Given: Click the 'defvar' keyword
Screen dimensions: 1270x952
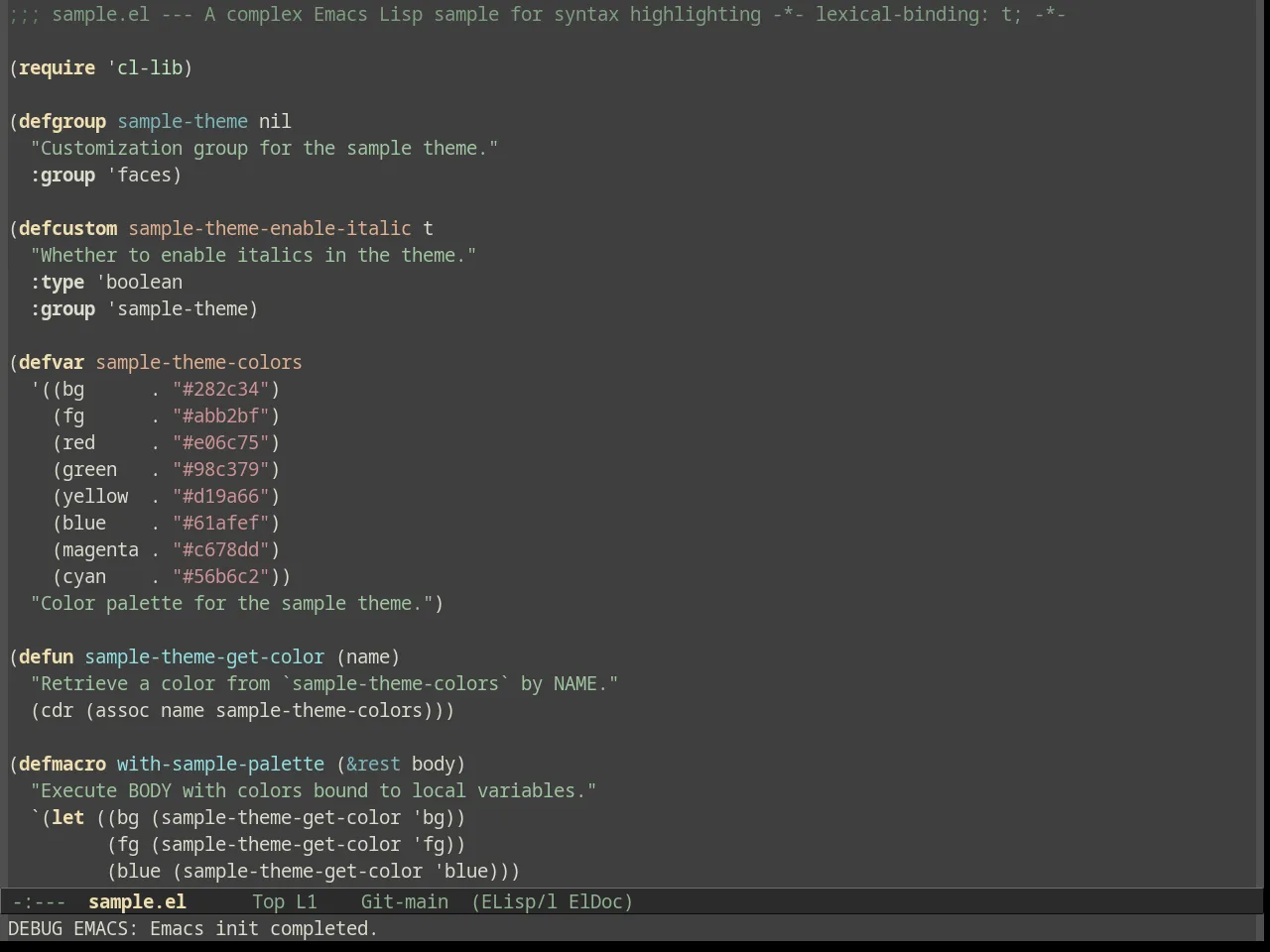Looking at the screenshot, I should tap(52, 362).
